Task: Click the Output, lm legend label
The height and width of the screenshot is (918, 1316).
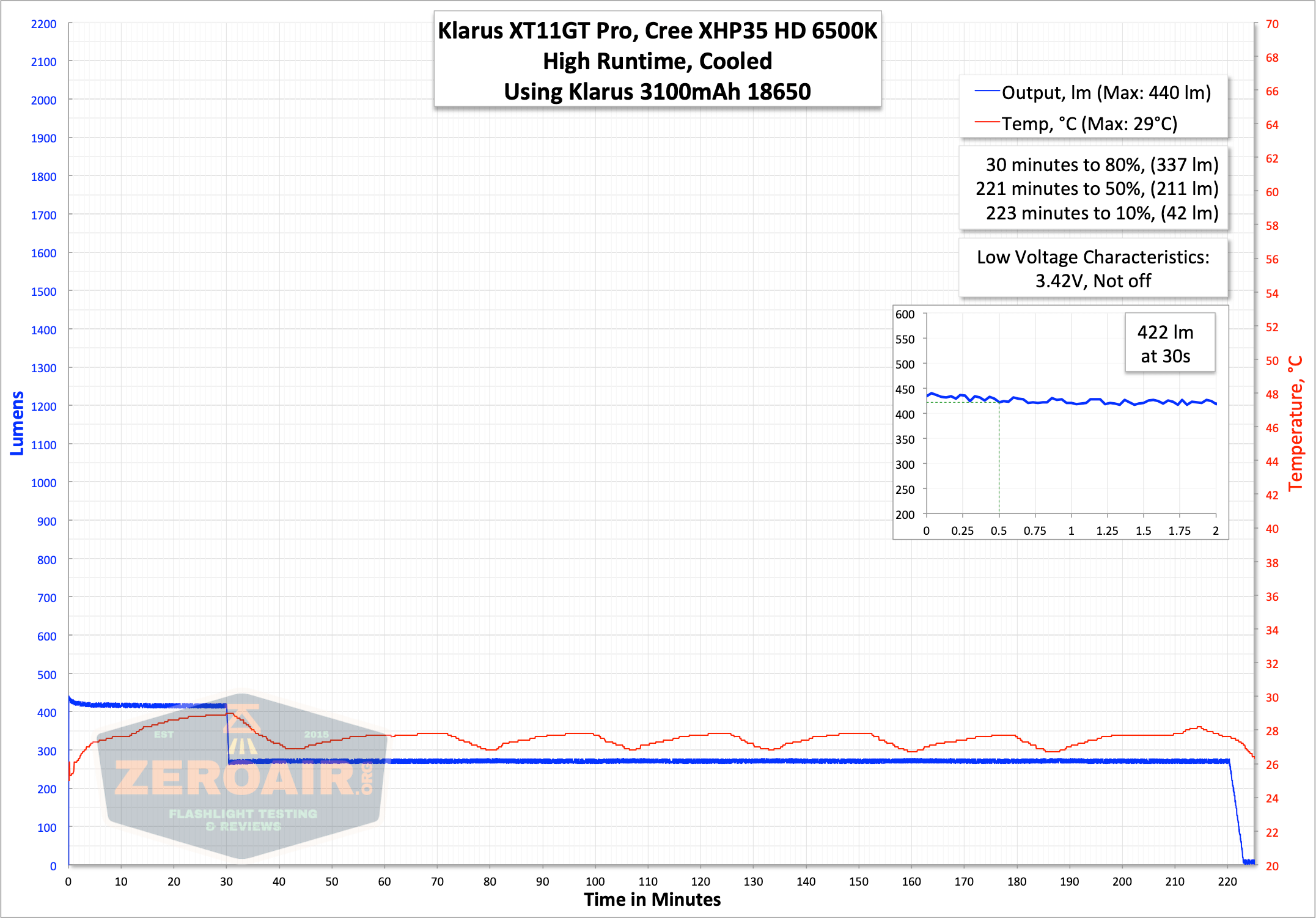Action: coord(1106,92)
